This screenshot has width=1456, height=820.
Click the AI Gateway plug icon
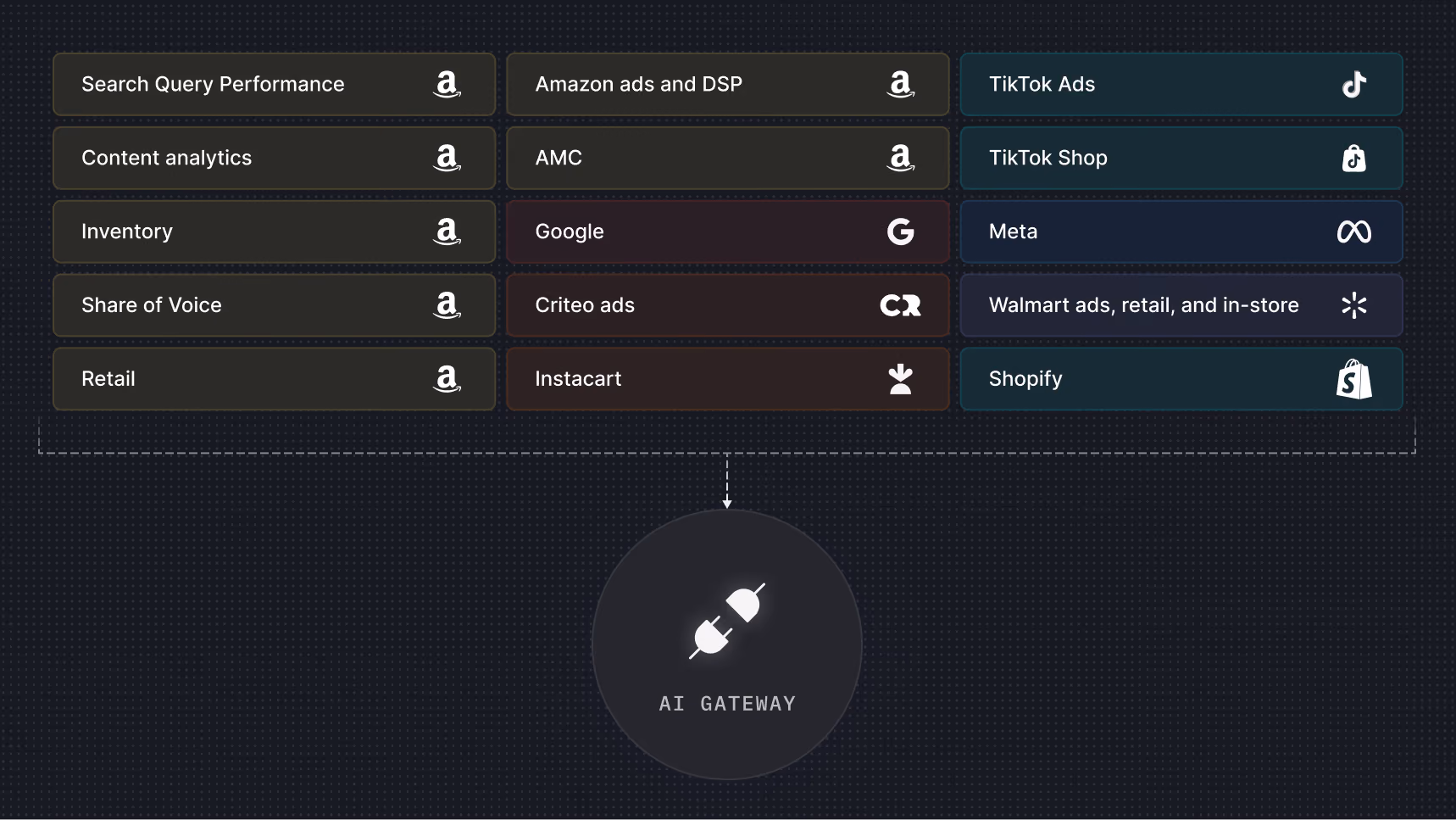(727, 621)
